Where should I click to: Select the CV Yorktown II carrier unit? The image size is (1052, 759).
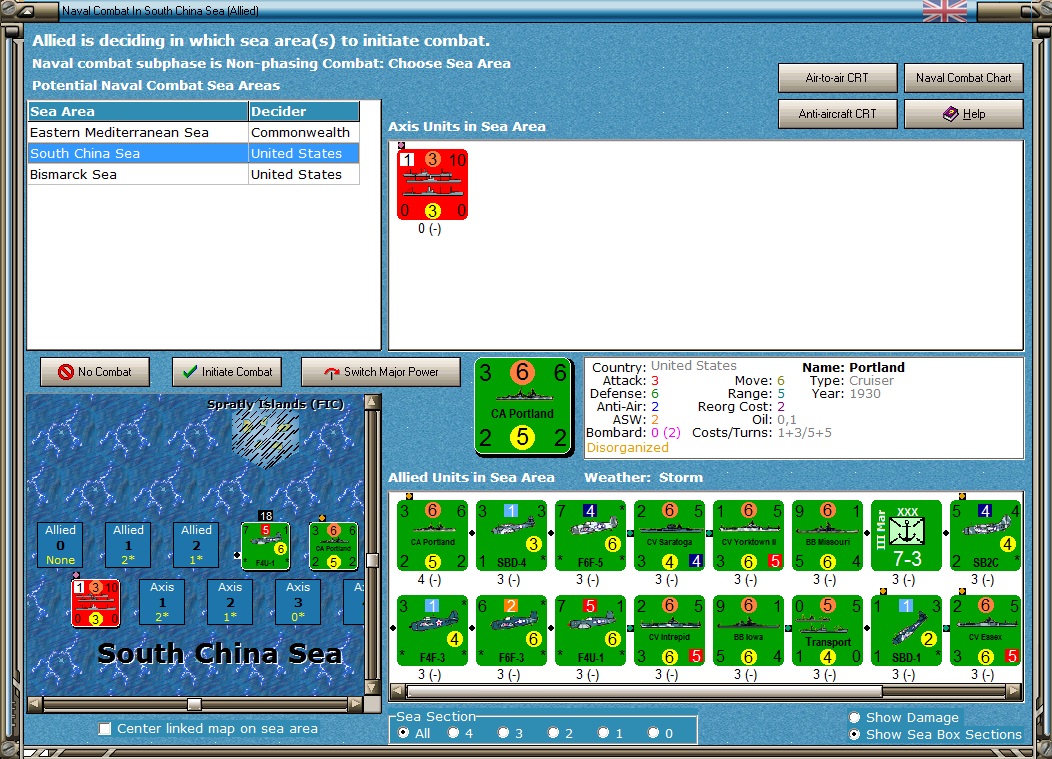748,536
